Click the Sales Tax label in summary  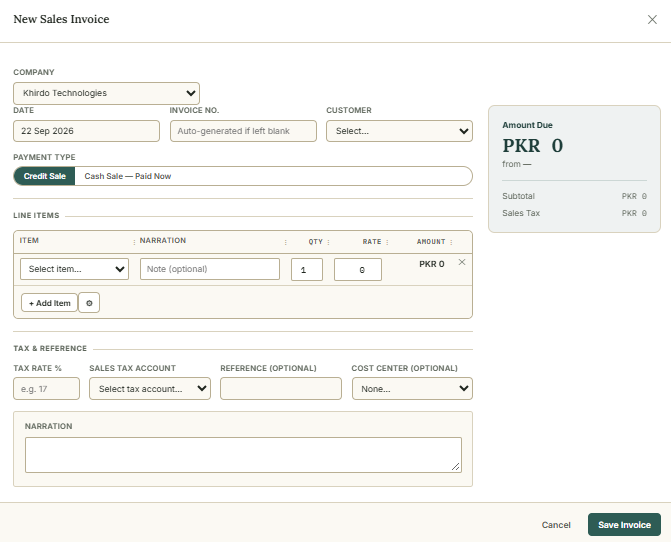point(521,213)
